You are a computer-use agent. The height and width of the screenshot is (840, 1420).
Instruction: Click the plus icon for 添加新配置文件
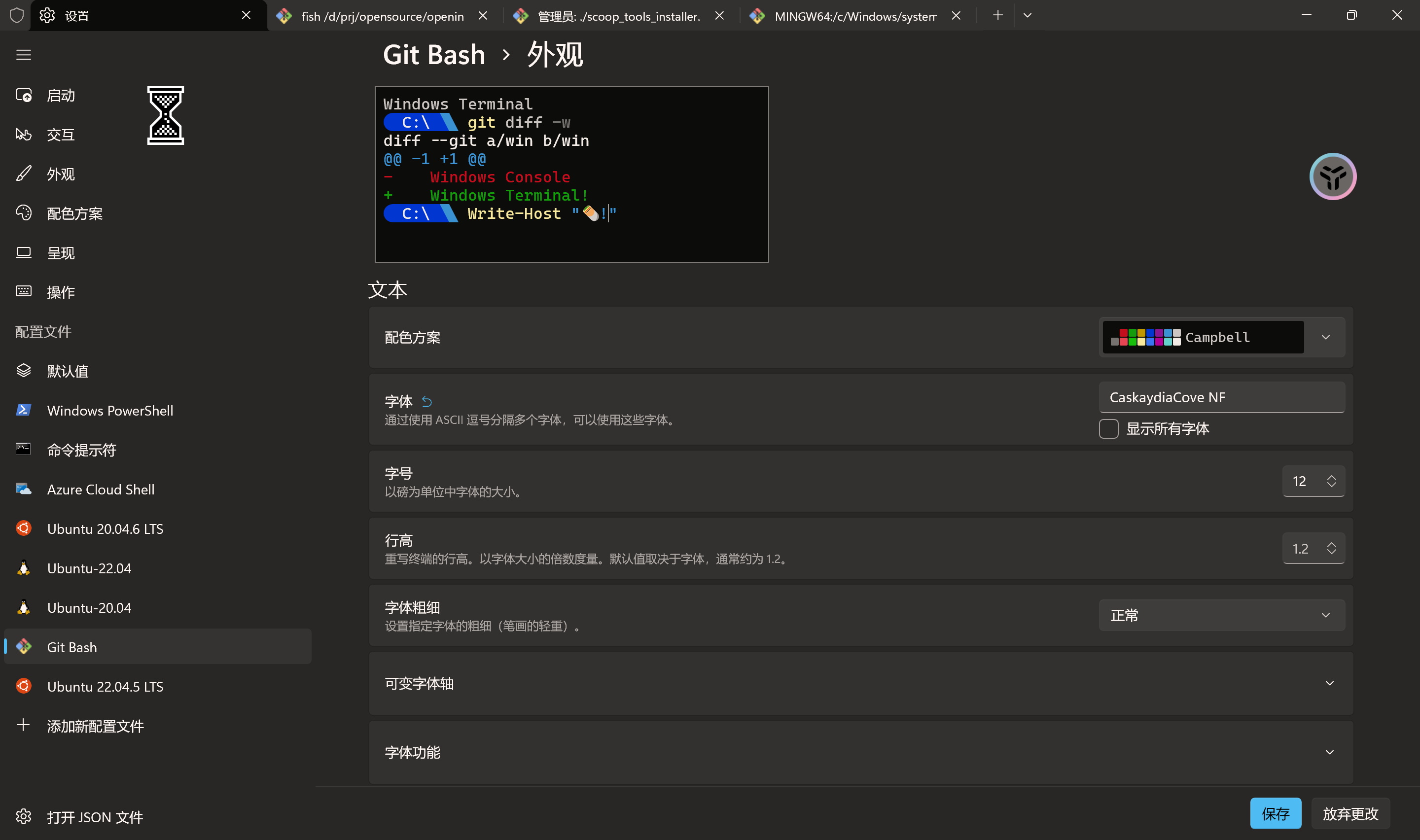point(23,725)
